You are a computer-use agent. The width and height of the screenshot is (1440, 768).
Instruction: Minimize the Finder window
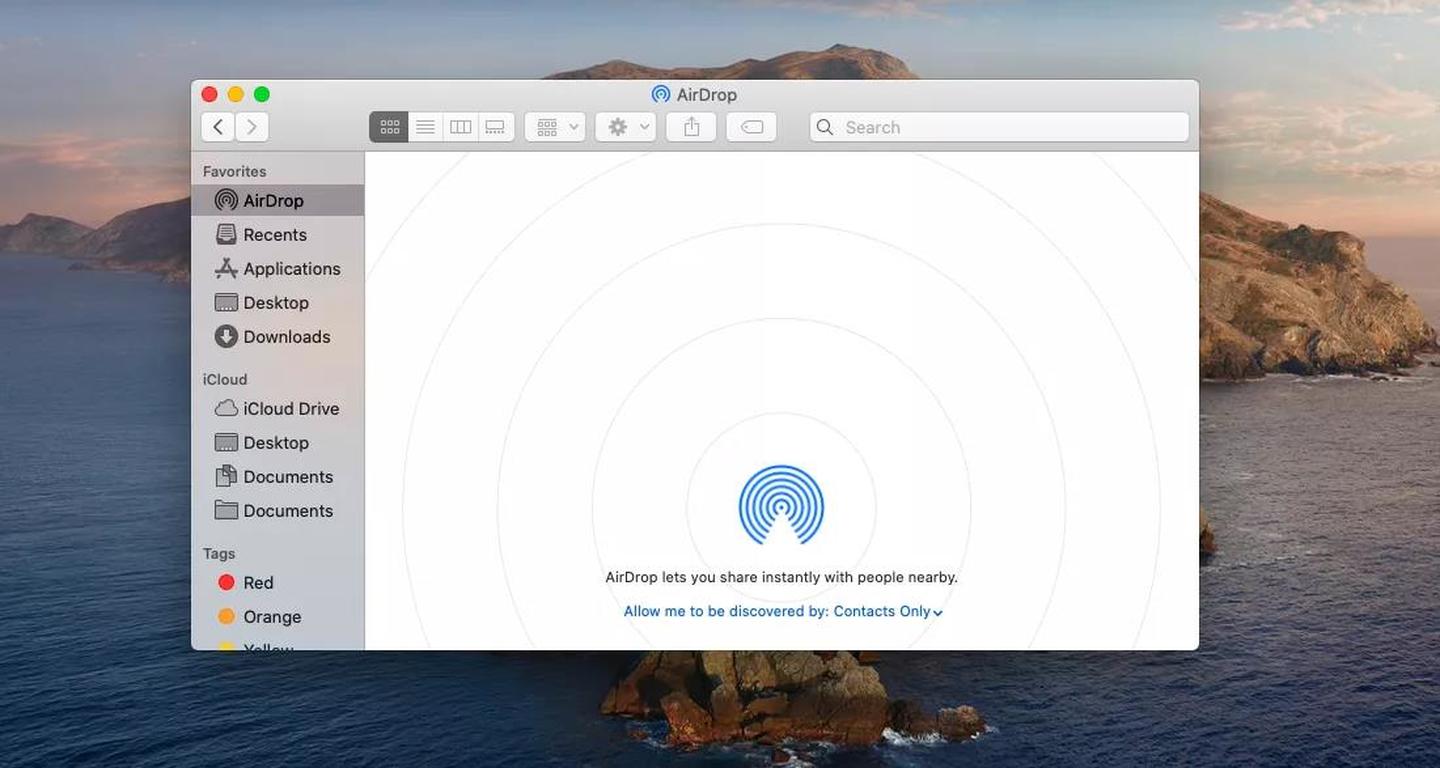[235, 94]
